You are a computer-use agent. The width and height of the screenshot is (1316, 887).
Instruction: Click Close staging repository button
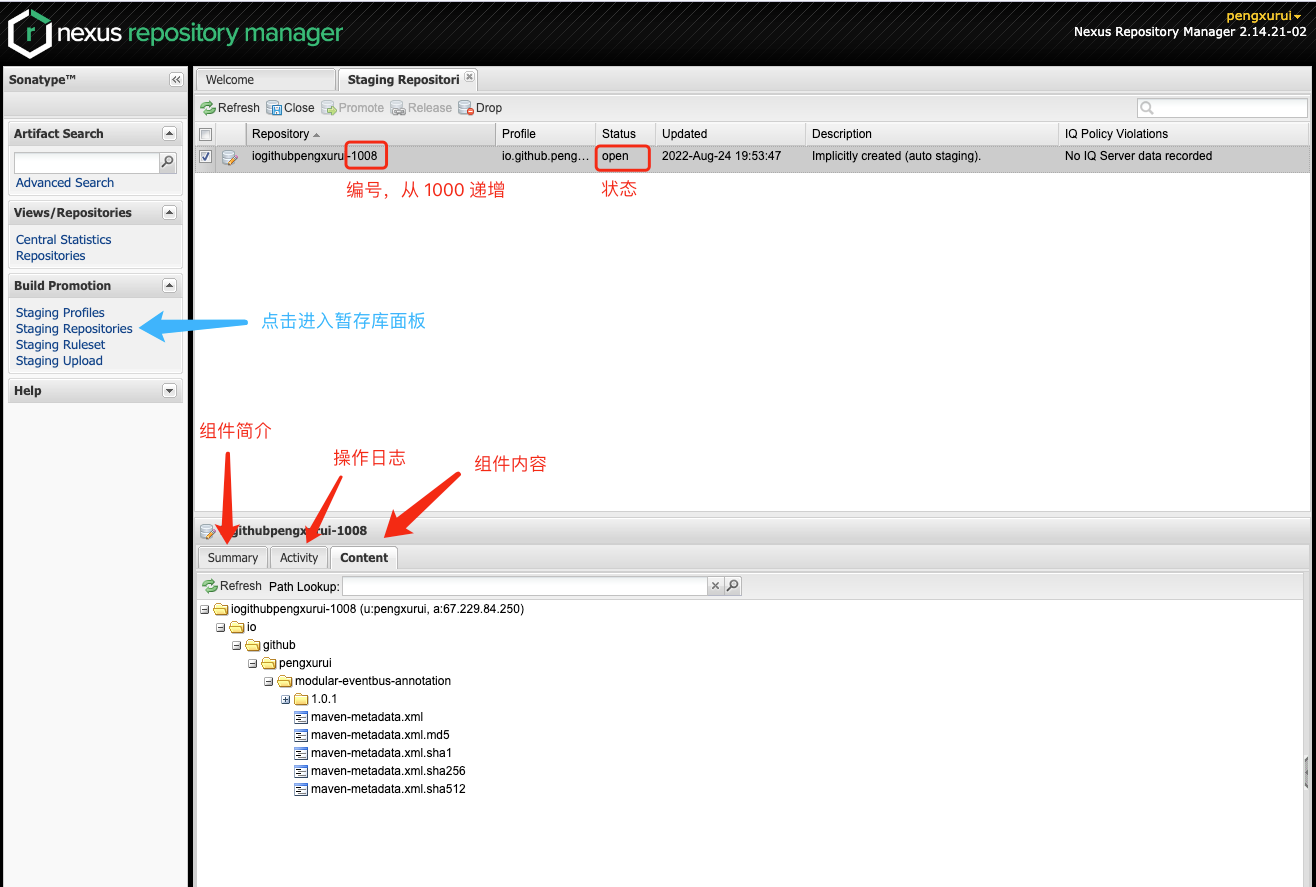point(290,108)
